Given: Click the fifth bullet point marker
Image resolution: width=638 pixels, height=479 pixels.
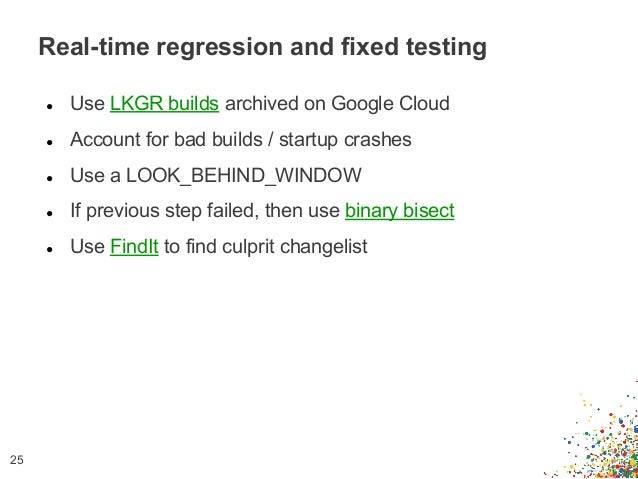Looking at the screenshot, I should pos(50,249).
